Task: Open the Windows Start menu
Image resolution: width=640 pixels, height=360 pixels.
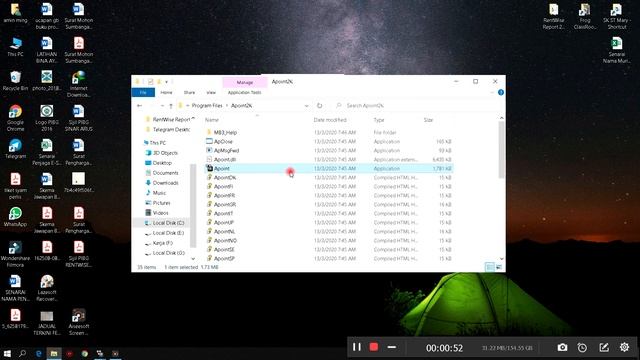Action: (7, 353)
